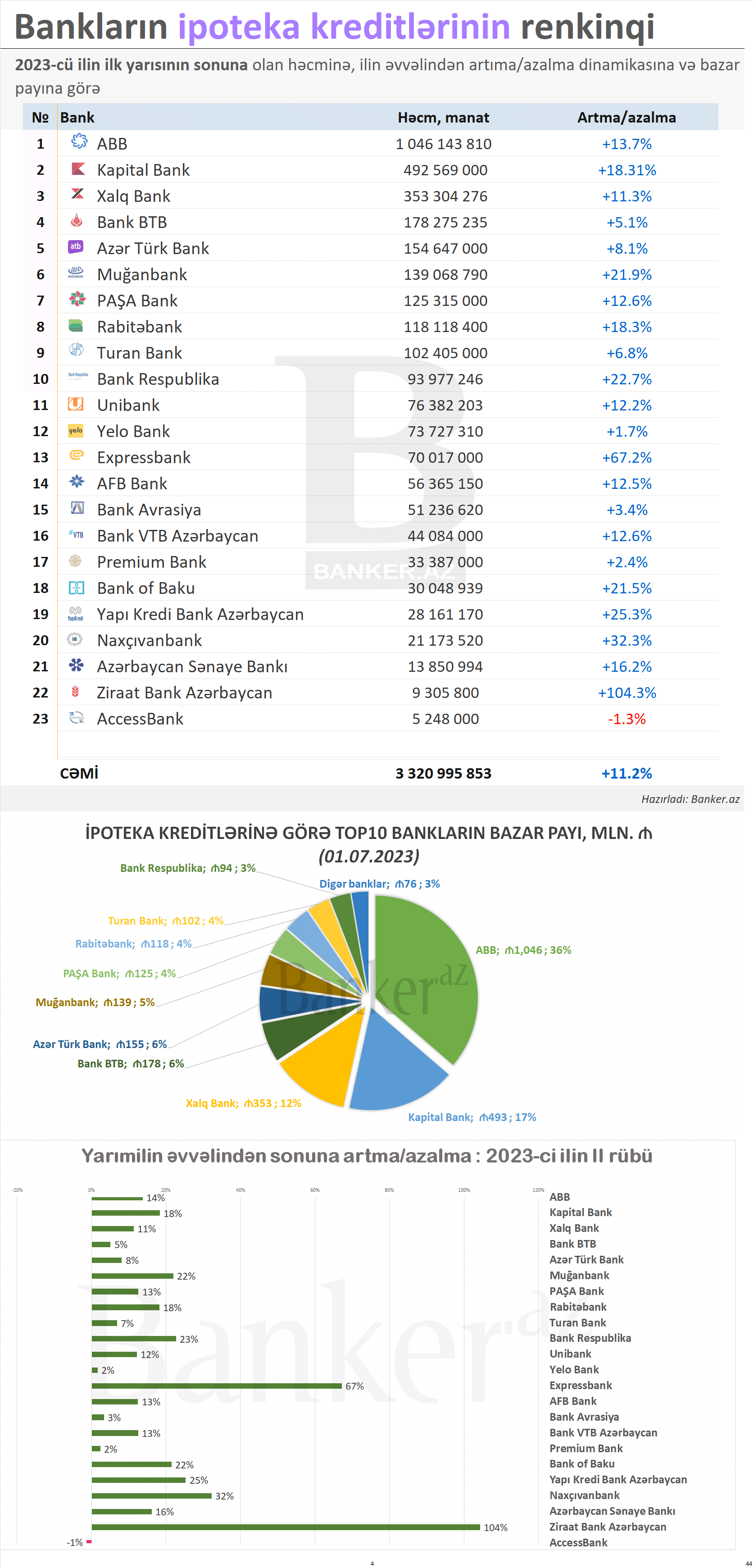Click the Kapital Bank red logo
This screenshot has height=1568, width=754.
77,169
